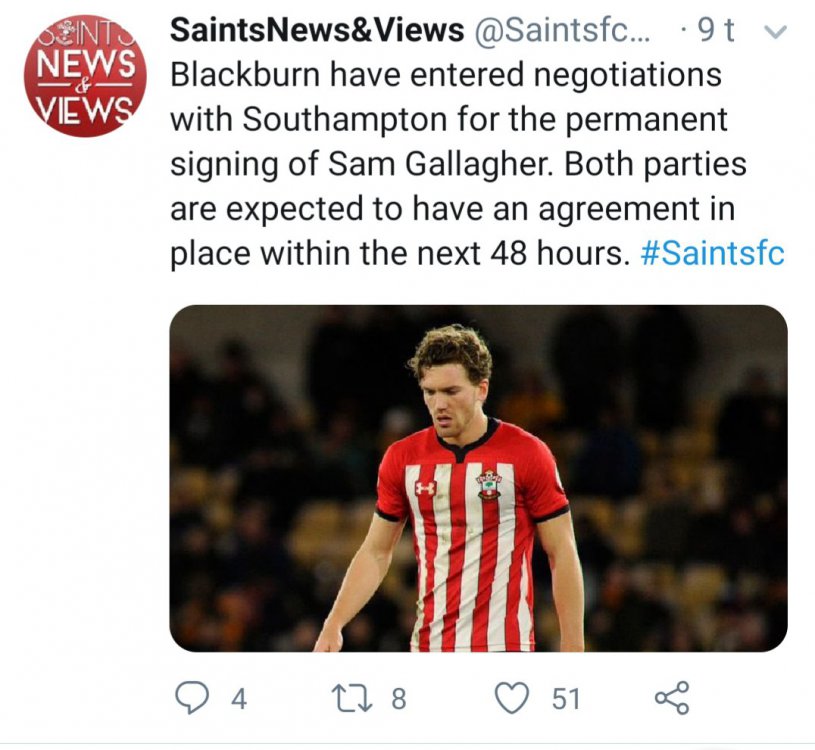Open the SaintsNews&Views profile avatar
This screenshot has width=815, height=750.
[x=84, y=75]
